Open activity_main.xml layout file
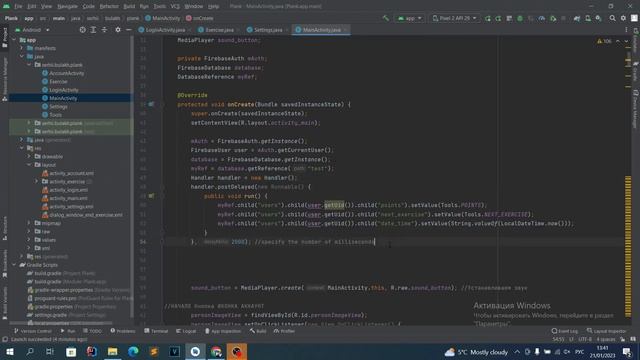640x360 pixels. (x=65, y=198)
